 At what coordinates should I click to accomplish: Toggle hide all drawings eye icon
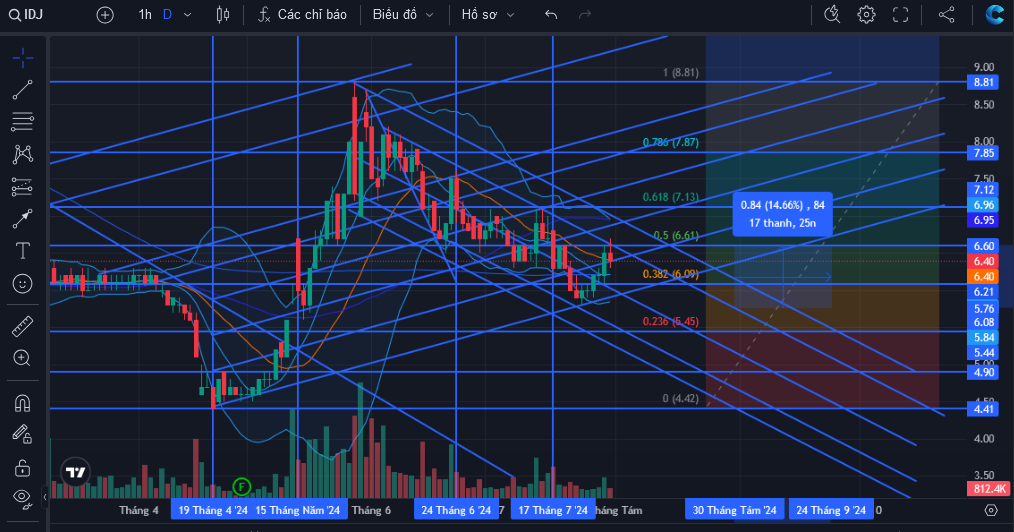(x=23, y=498)
